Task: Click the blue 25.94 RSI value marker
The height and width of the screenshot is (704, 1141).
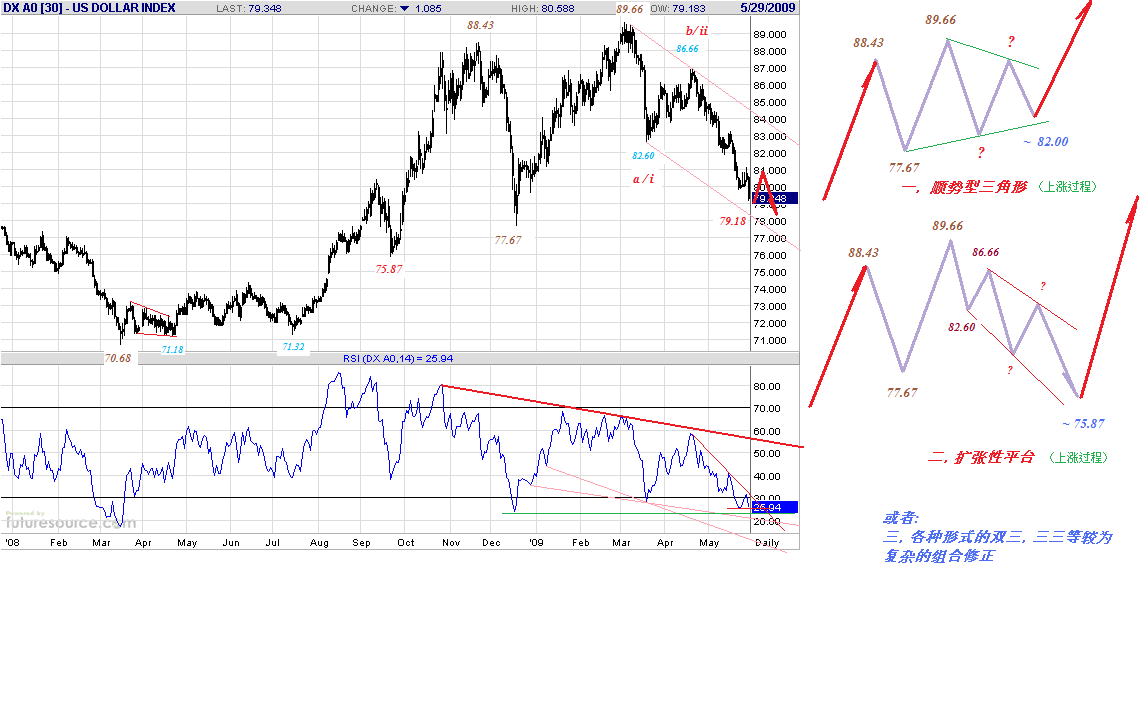Action: (774, 507)
